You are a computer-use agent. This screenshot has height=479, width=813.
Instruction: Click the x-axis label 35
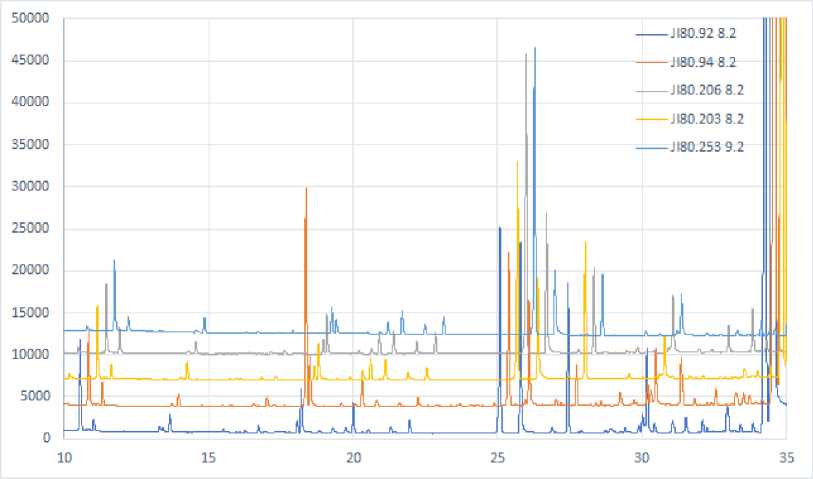[787, 458]
